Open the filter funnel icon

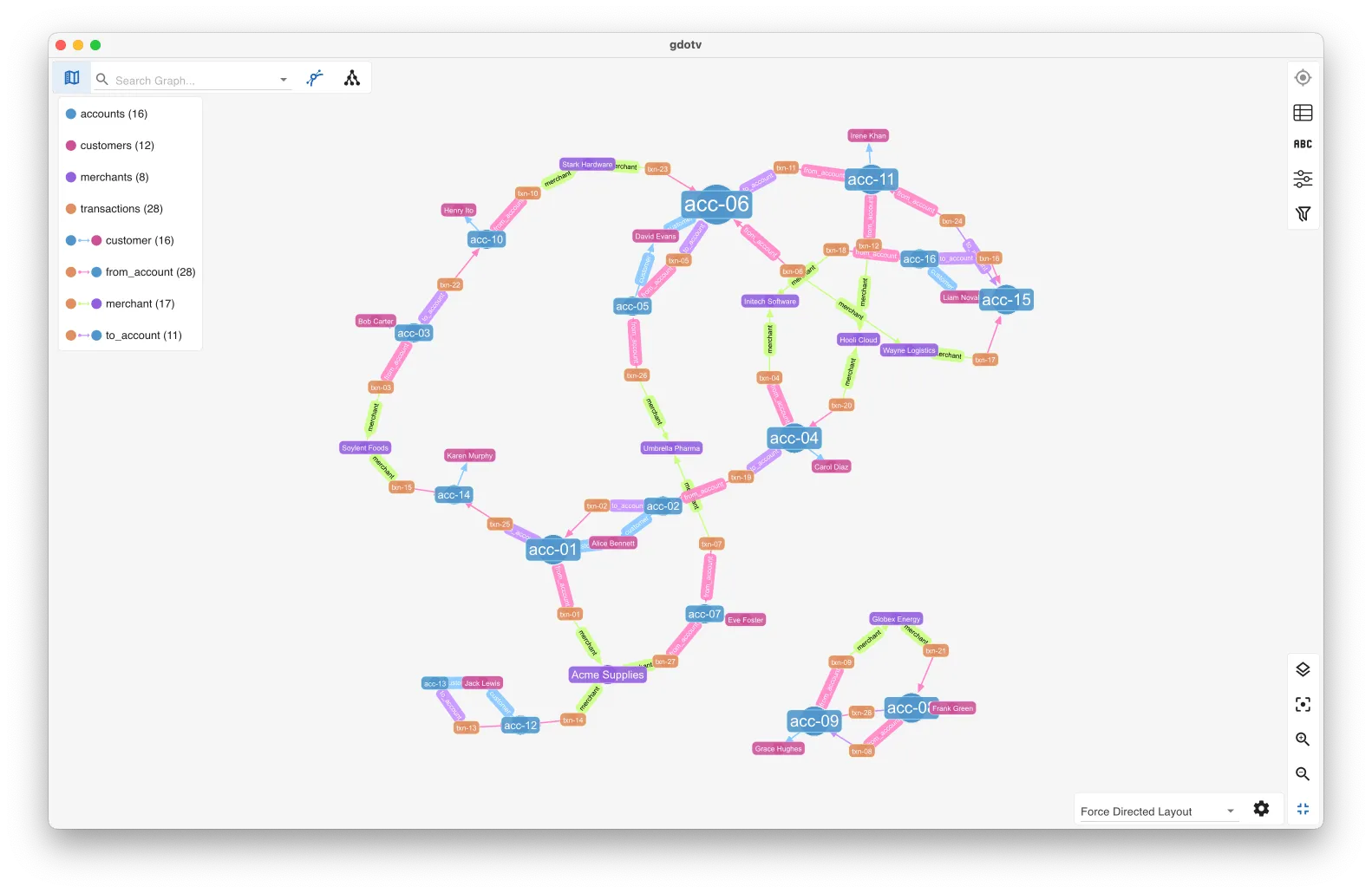[x=1303, y=213]
